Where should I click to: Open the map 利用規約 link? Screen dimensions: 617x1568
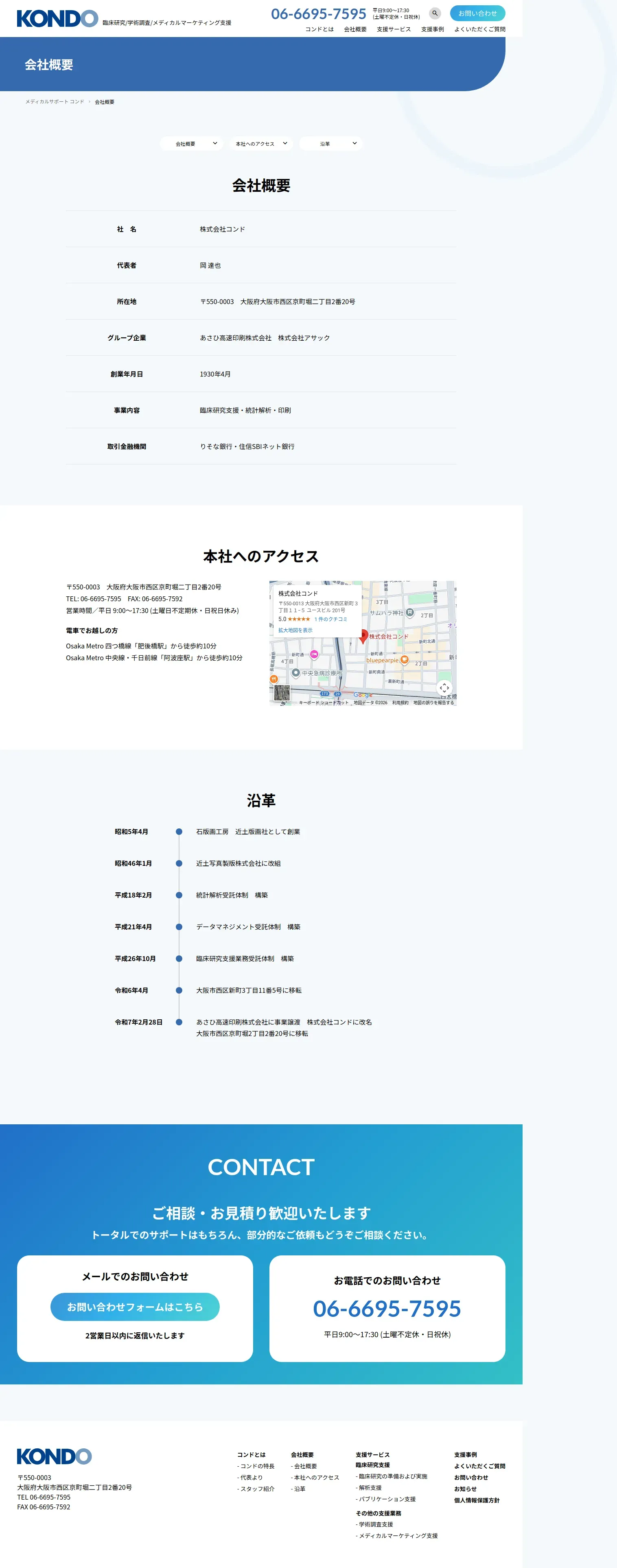(400, 703)
